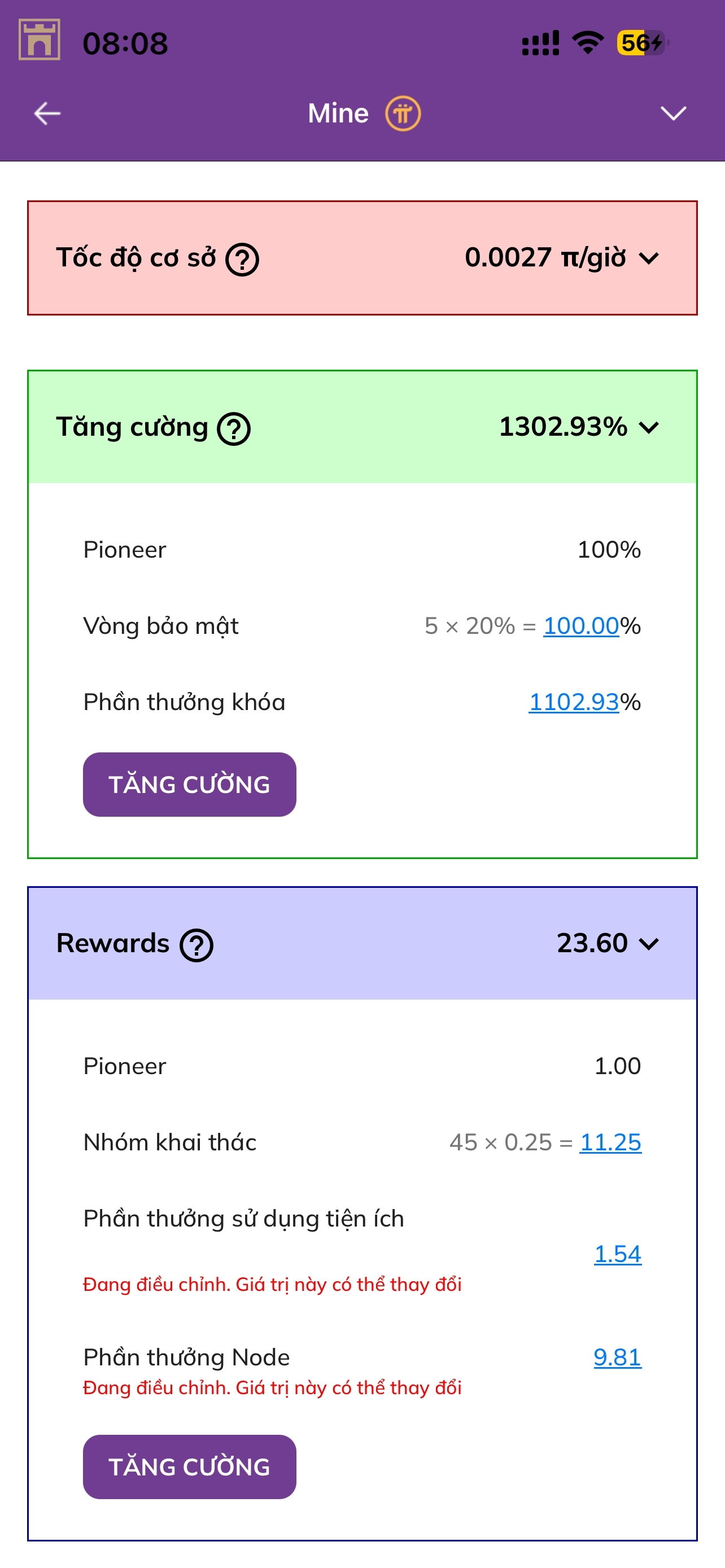
Task: Open the Tăng cường help question mark
Action: 234,429
